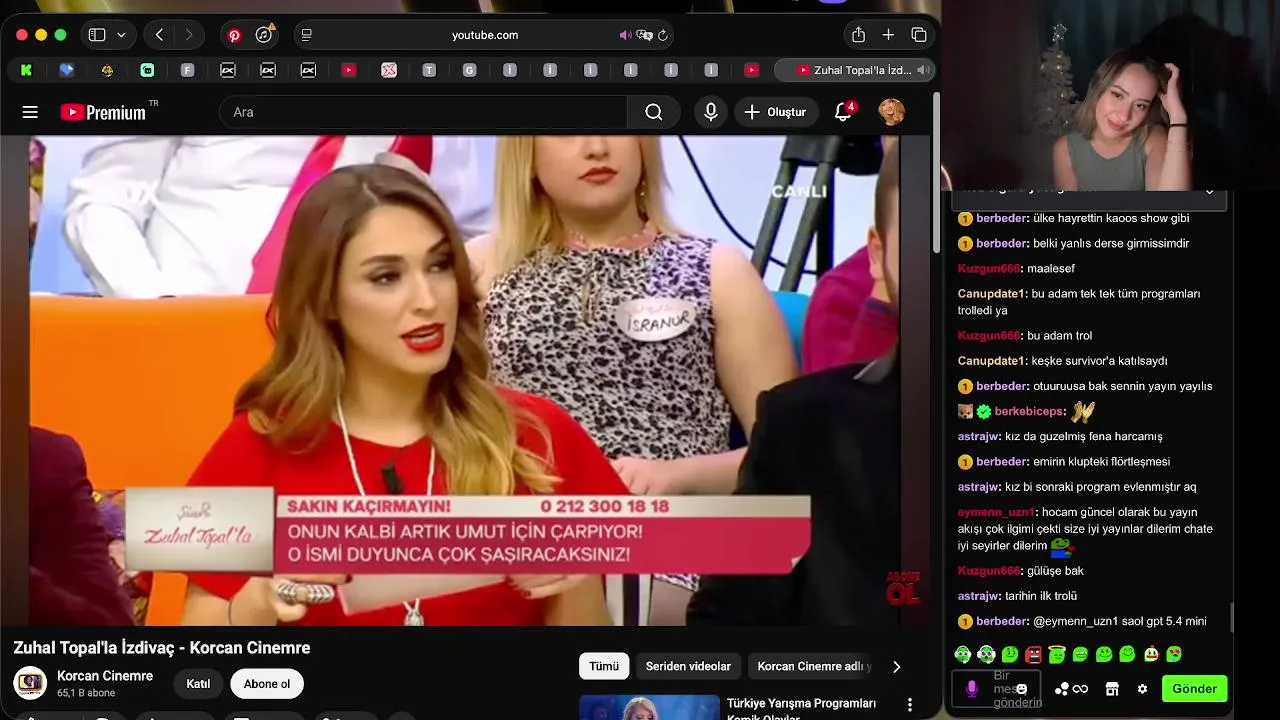Switch to the green K pinned tab
The height and width of the screenshot is (720, 1280).
point(26,70)
